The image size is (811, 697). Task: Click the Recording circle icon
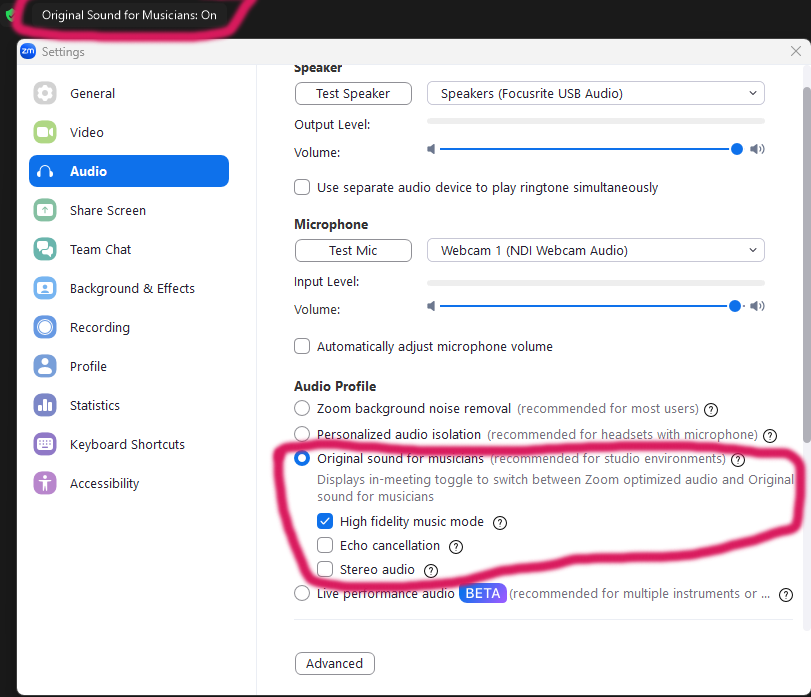(45, 327)
